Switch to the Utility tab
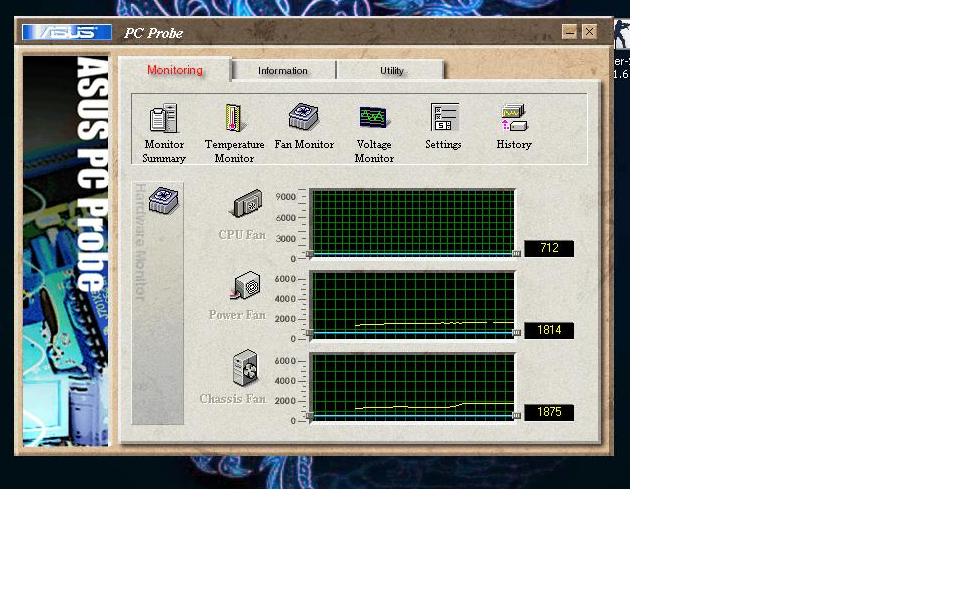 tap(391, 71)
